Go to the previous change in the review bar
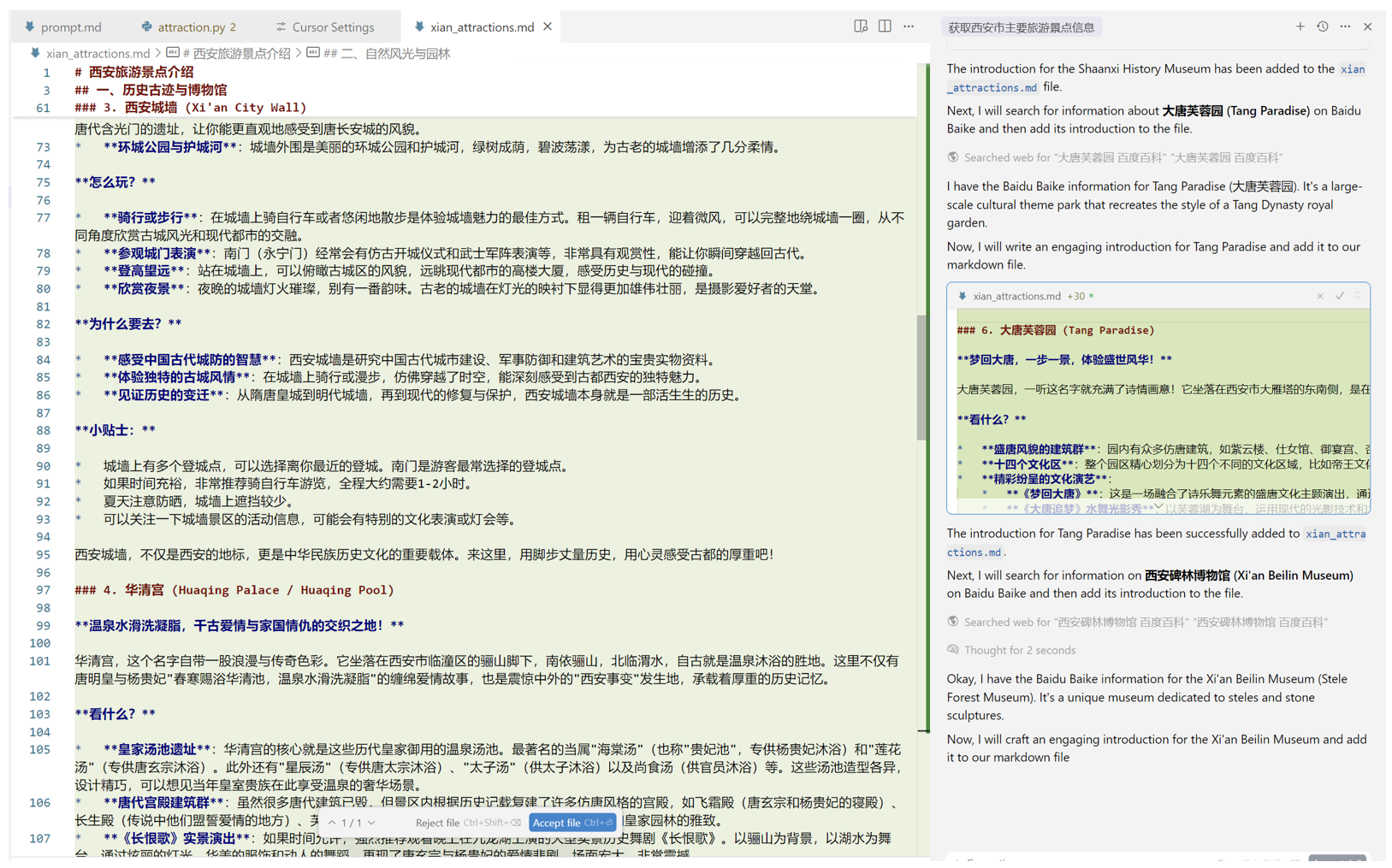This screenshot has width=1392, height=868. pyautogui.click(x=332, y=823)
